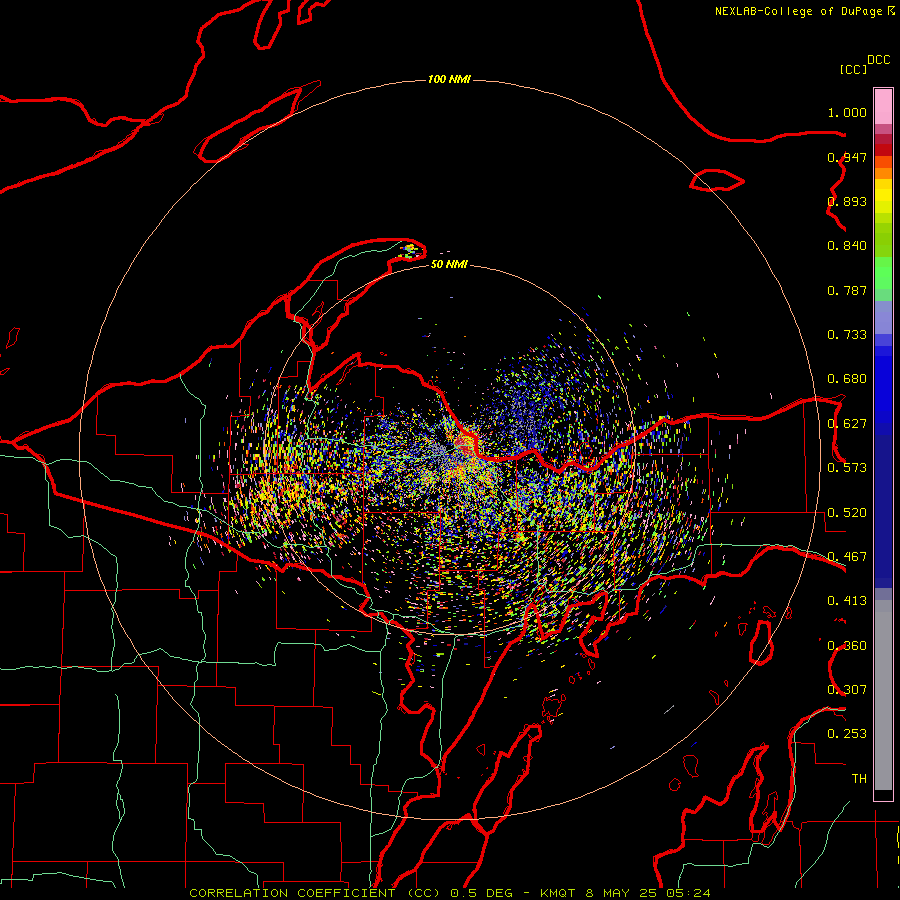Screen dimensions: 900x900
Task: Click the 0.787 color scale value
Action: [847, 290]
